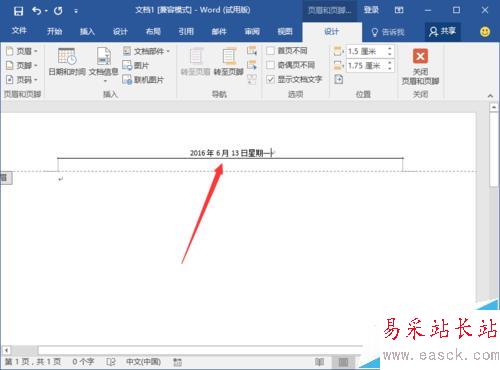Collapse the ribbon with the caret arrow

[x=490, y=96]
